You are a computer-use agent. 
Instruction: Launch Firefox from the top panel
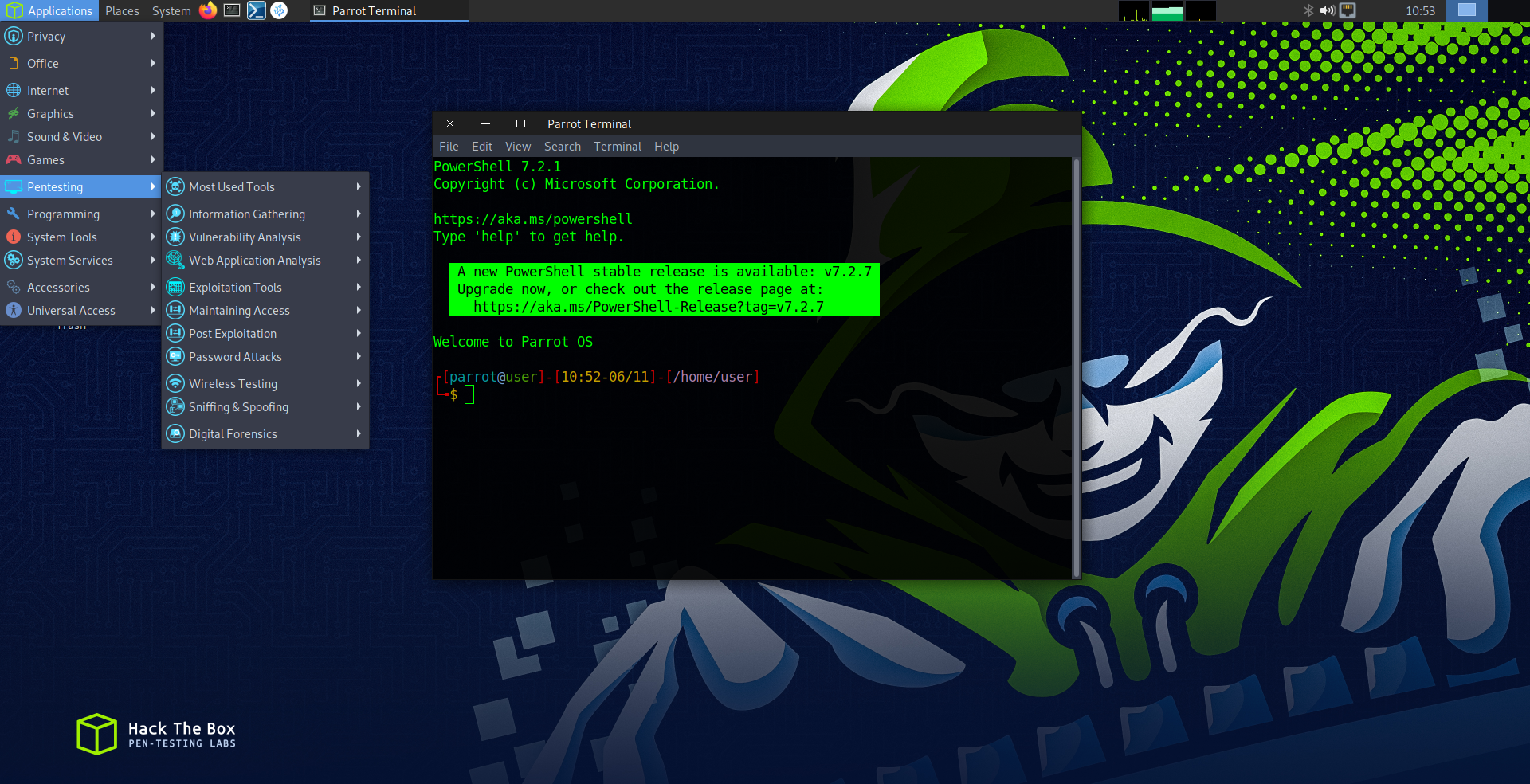208,10
